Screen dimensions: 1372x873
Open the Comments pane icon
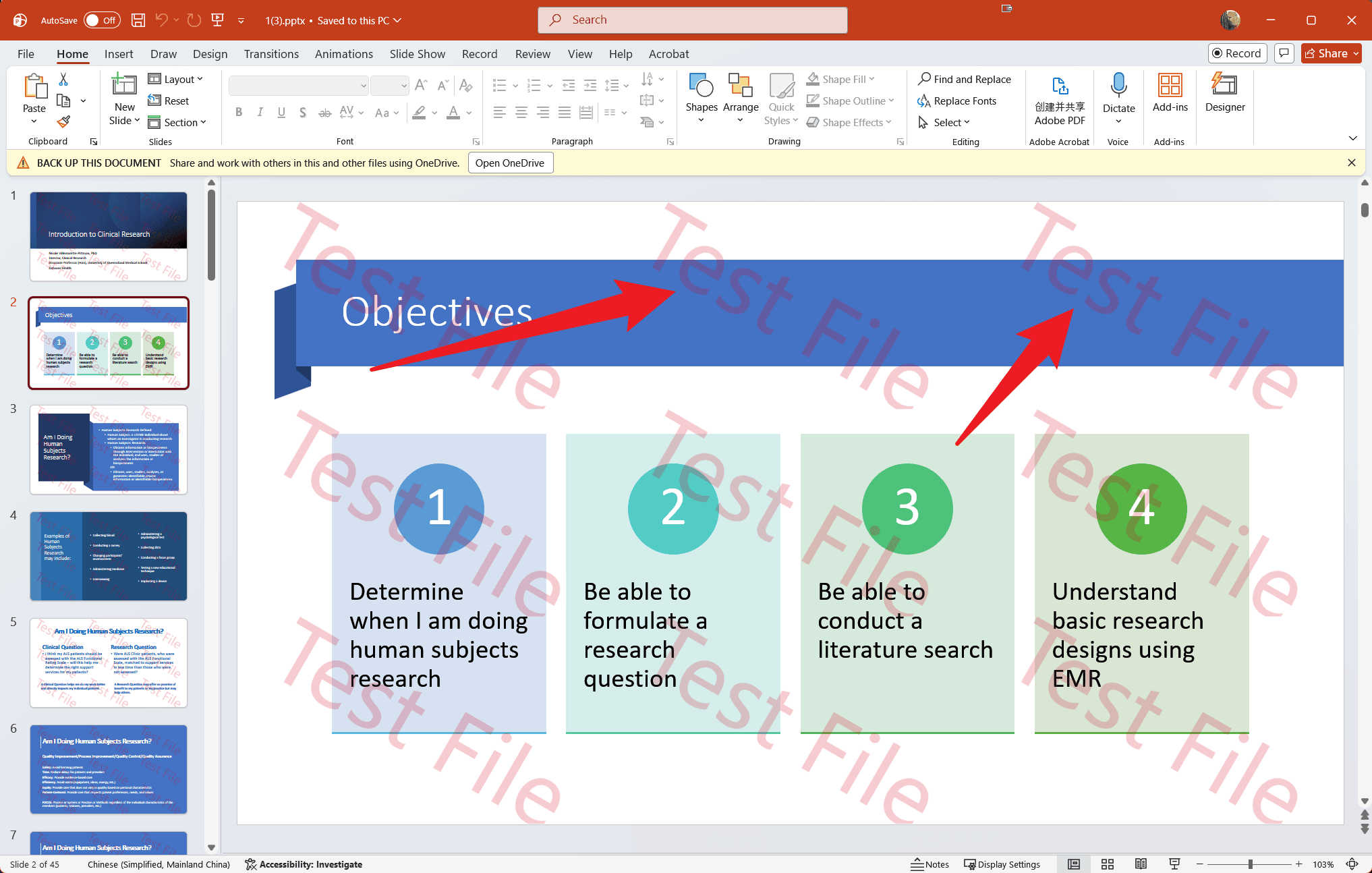pos(1284,53)
